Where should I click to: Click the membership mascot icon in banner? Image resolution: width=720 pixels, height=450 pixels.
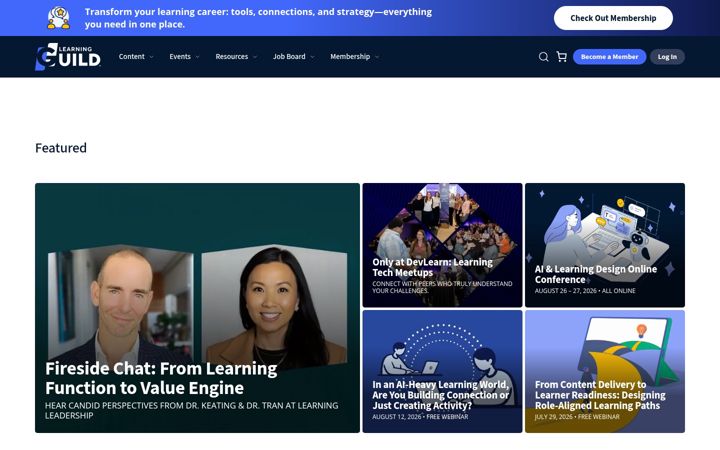59,18
